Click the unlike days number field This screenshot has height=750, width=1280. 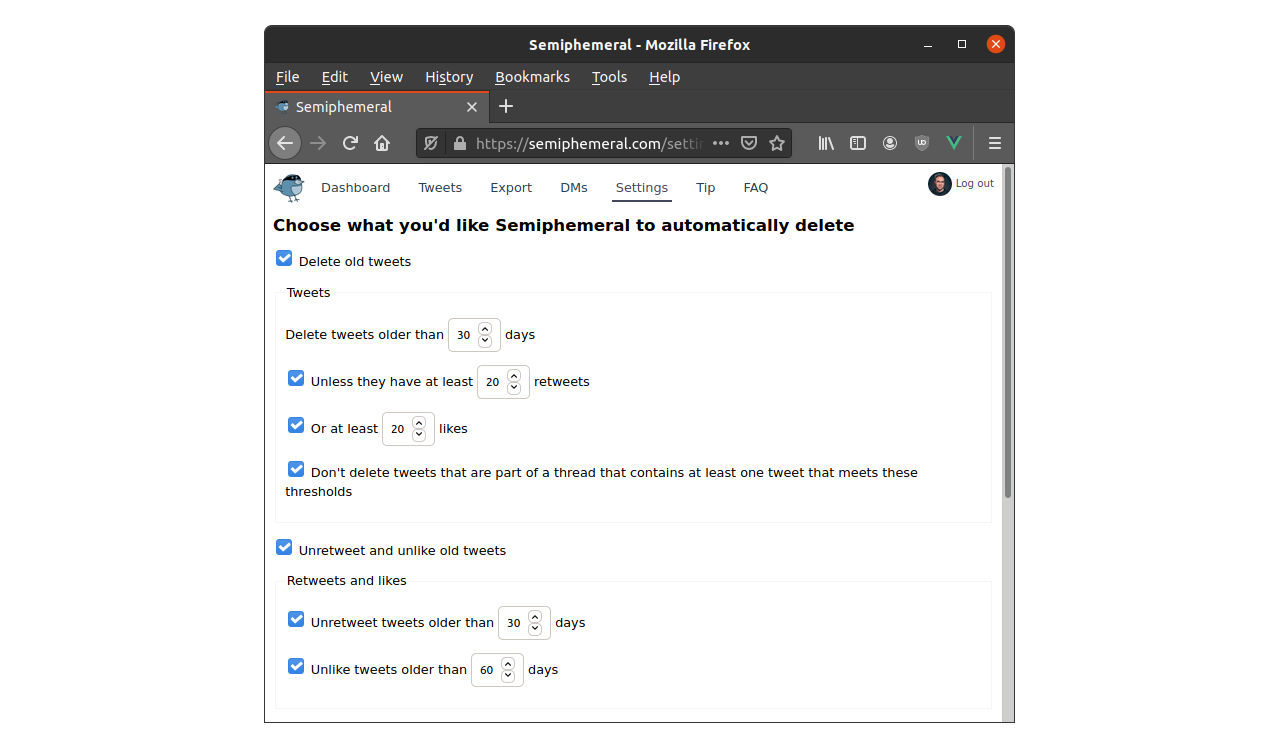click(x=497, y=670)
